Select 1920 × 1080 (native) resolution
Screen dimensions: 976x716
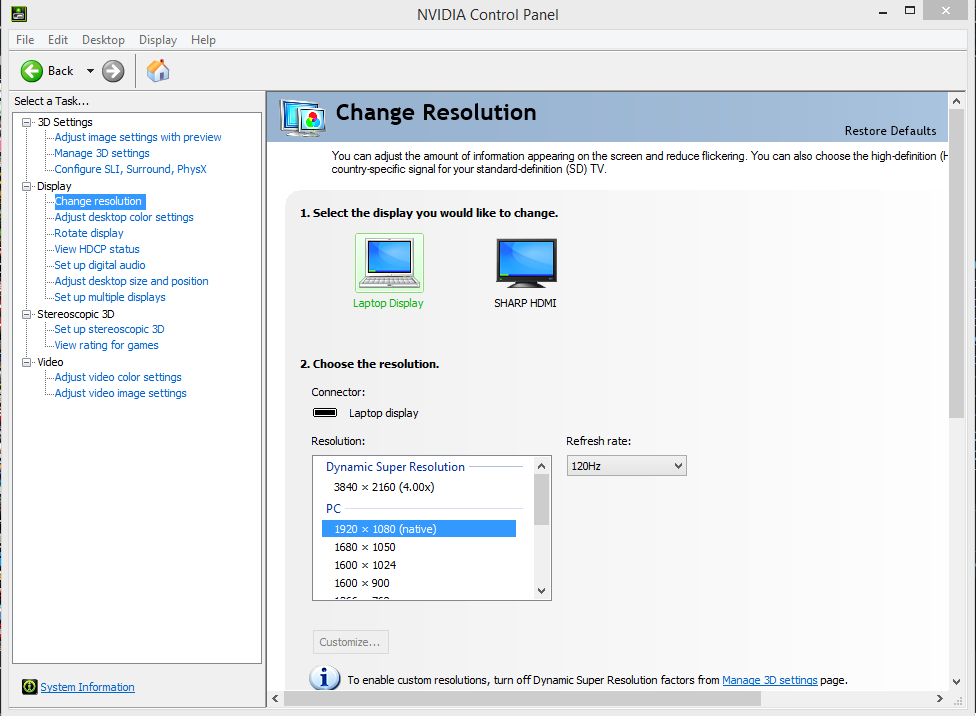419,529
